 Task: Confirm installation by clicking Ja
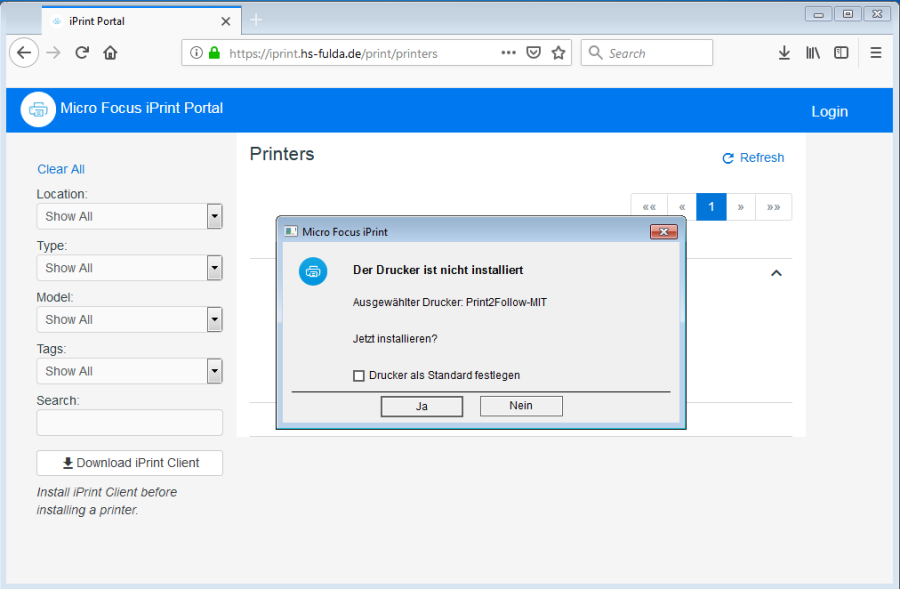click(421, 406)
